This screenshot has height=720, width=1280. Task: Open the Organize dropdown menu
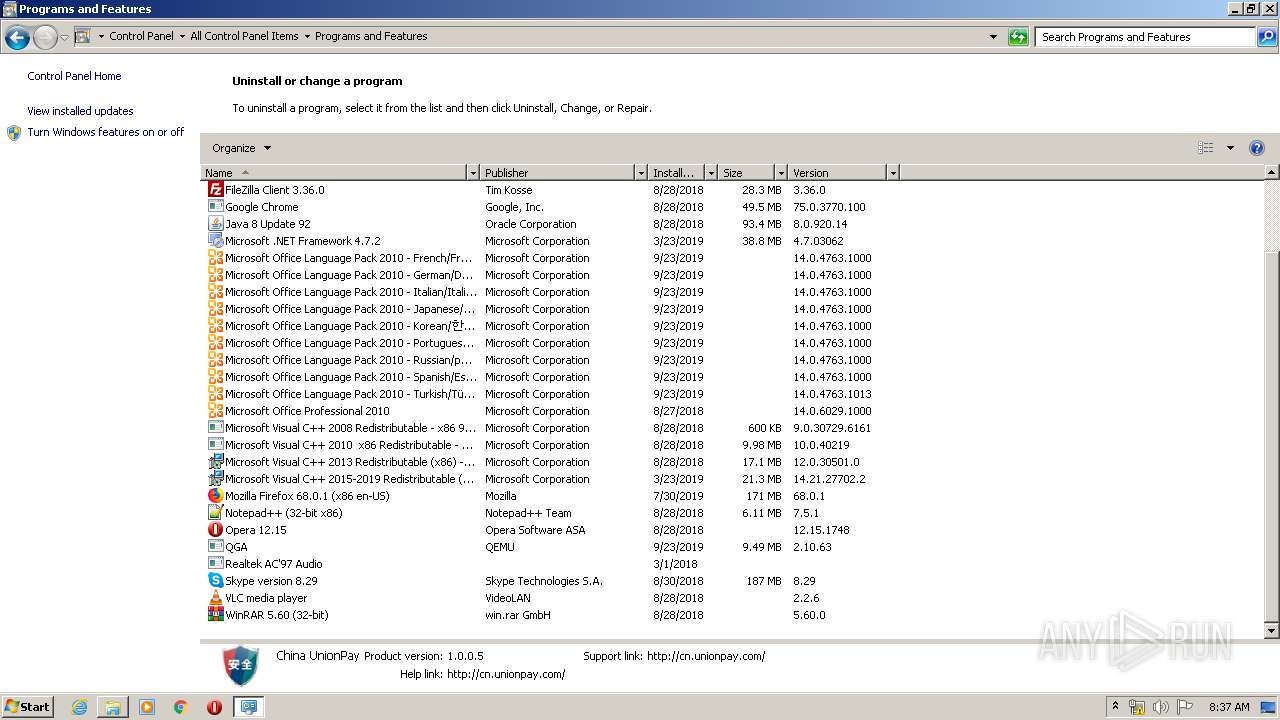point(241,148)
